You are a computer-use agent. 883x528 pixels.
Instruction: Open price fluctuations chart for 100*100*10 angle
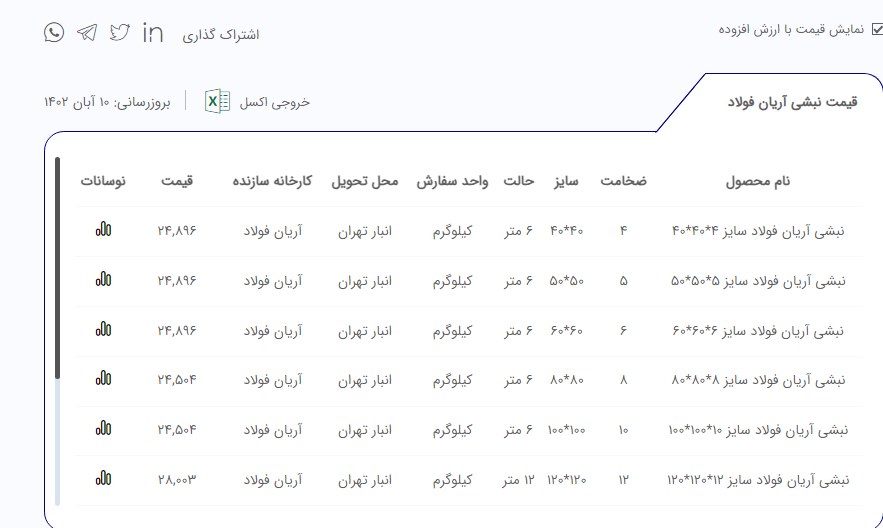(103, 429)
